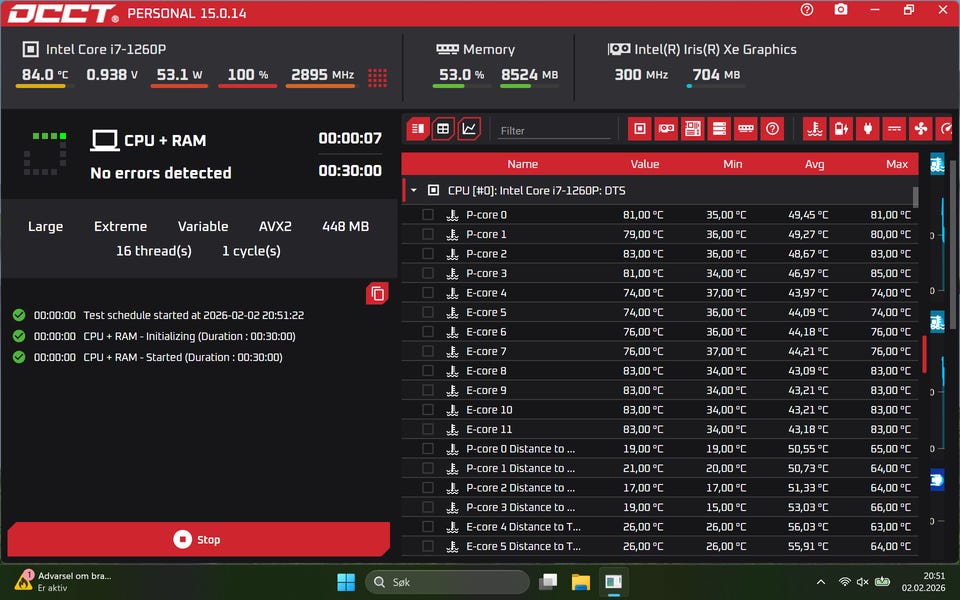Toggle the temperature readings filter icon
The height and width of the screenshot is (600, 960).
tap(815, 129)
